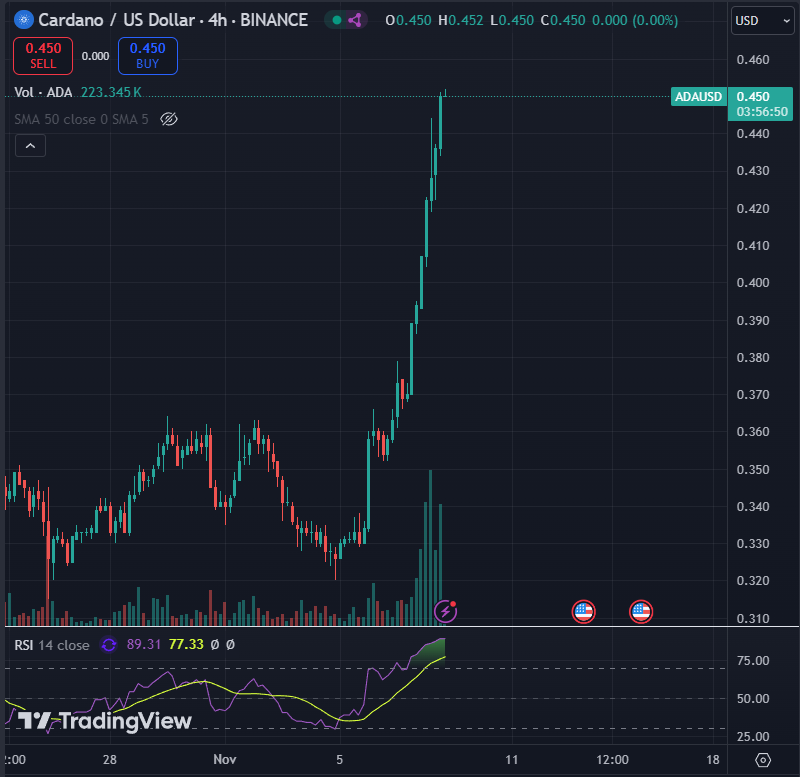The width and height of the screenshot is (800, 777).
Task: Click the Vol · ADA indicator label
Action: point(43,92)
